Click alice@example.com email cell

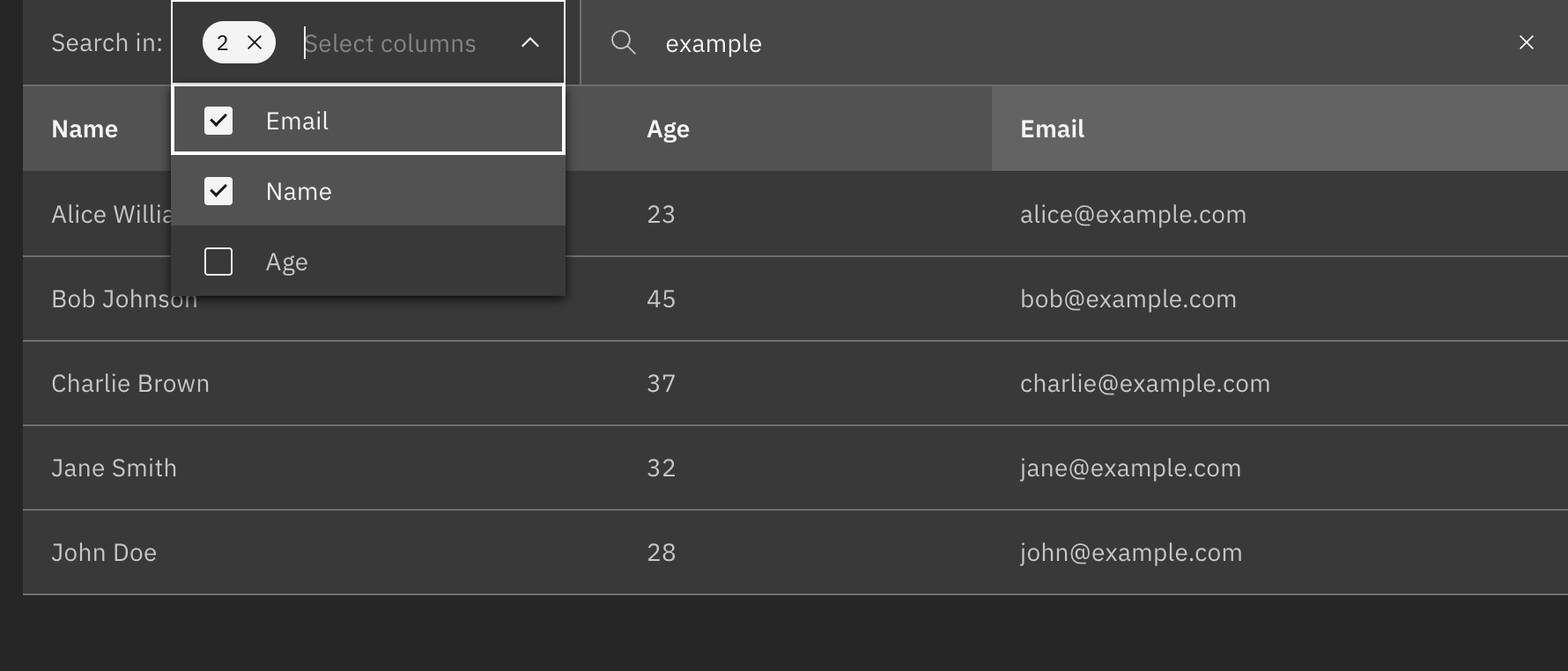tap(1133, 214)
